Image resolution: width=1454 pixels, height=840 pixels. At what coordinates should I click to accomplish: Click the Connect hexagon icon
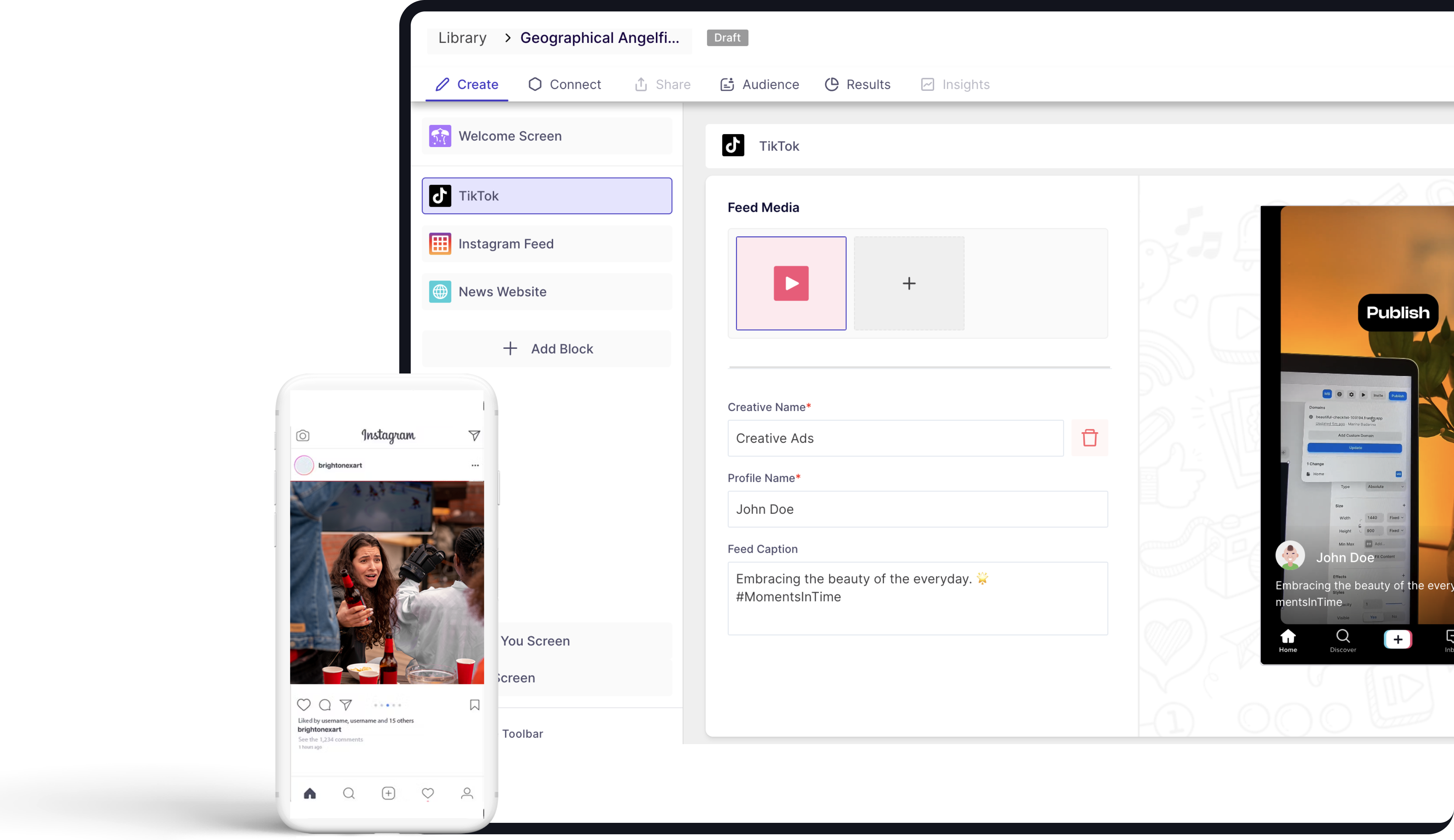pos(535,84)
